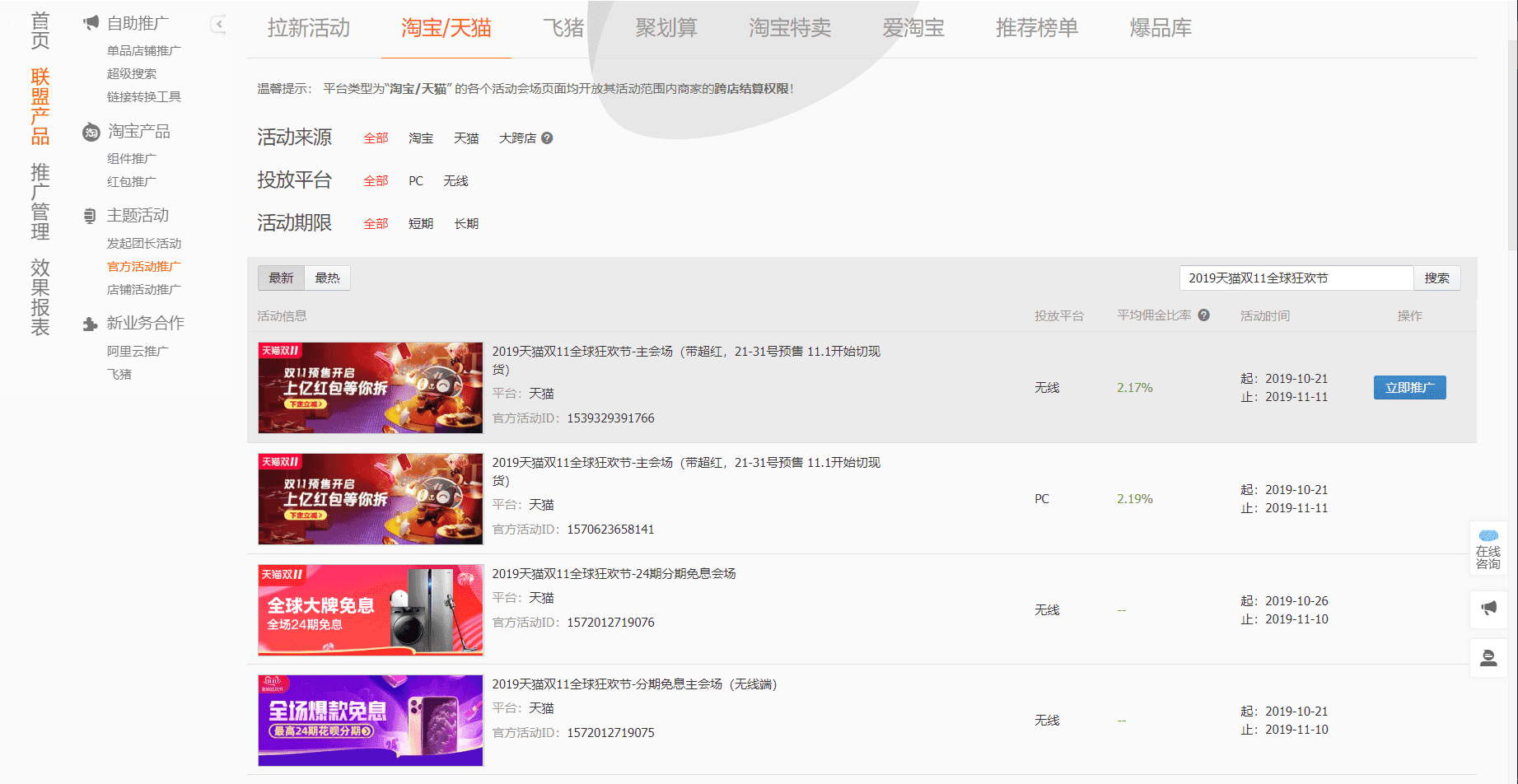Image resolution: width=1518 pixels, height=784 pixels.
Task: Filter 投放平台 by PC
Action: coord(416,181)
